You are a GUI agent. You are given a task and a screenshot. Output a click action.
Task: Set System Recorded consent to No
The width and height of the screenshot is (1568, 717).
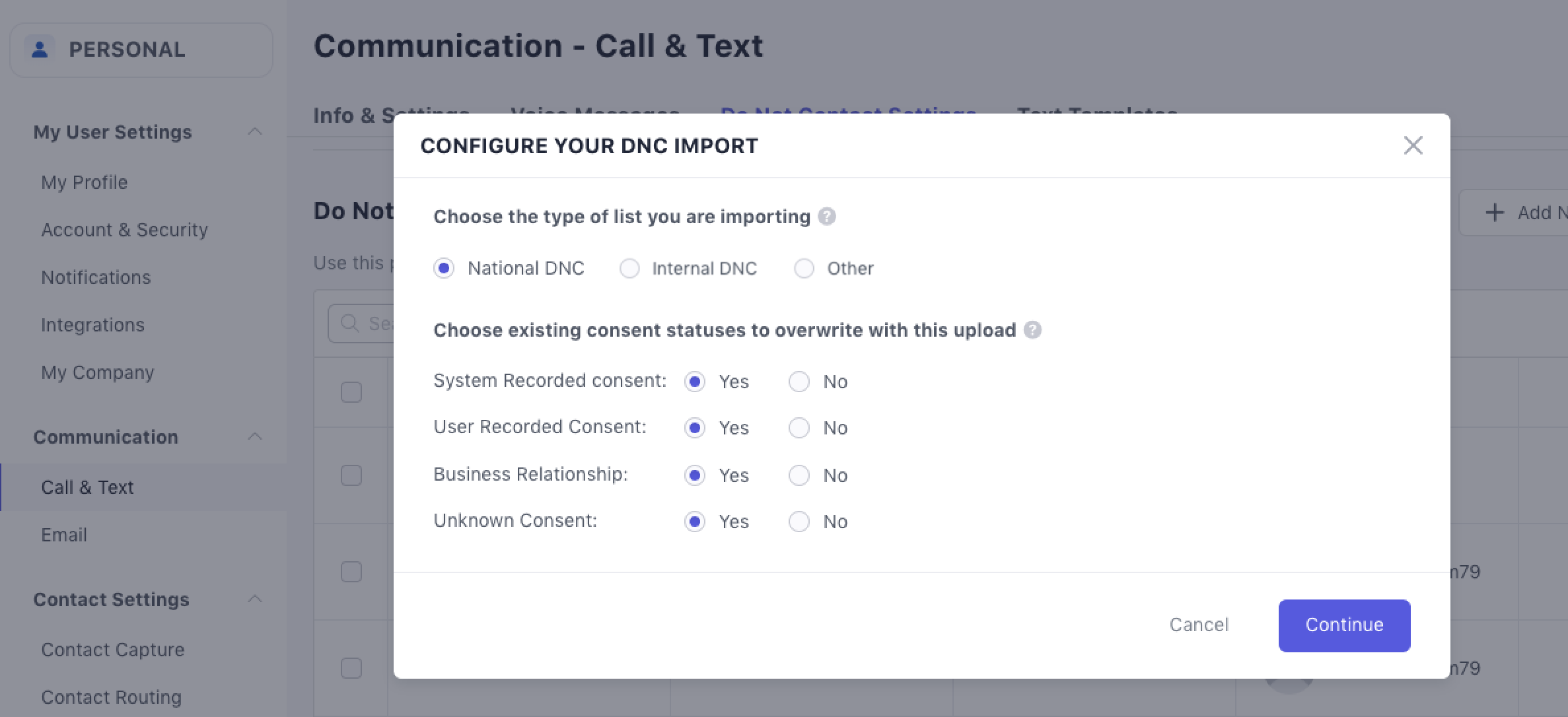click(x=799, y=382)
